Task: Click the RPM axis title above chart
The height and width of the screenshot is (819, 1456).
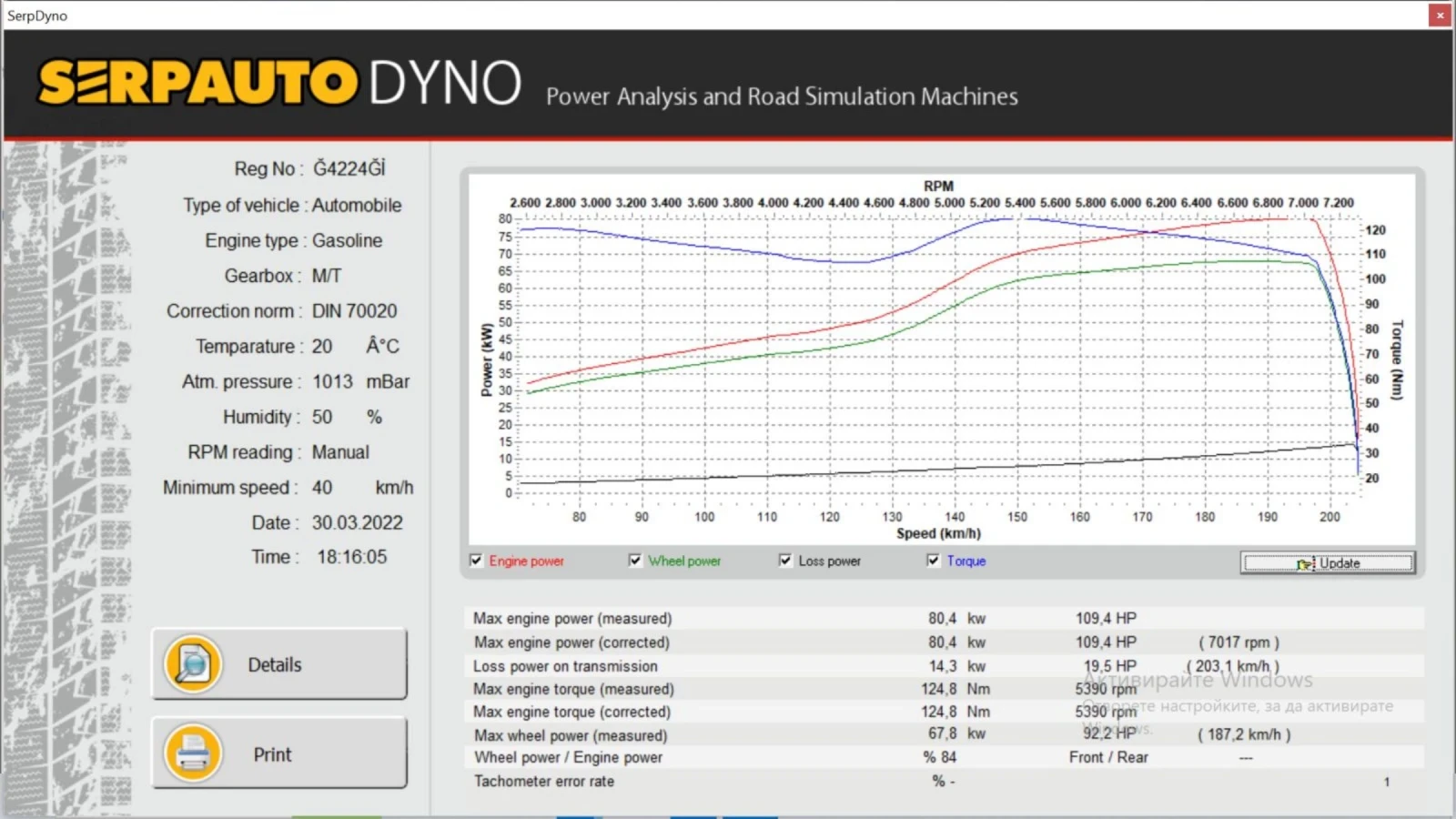Action: pyautogui.click(x=938, y=186)
